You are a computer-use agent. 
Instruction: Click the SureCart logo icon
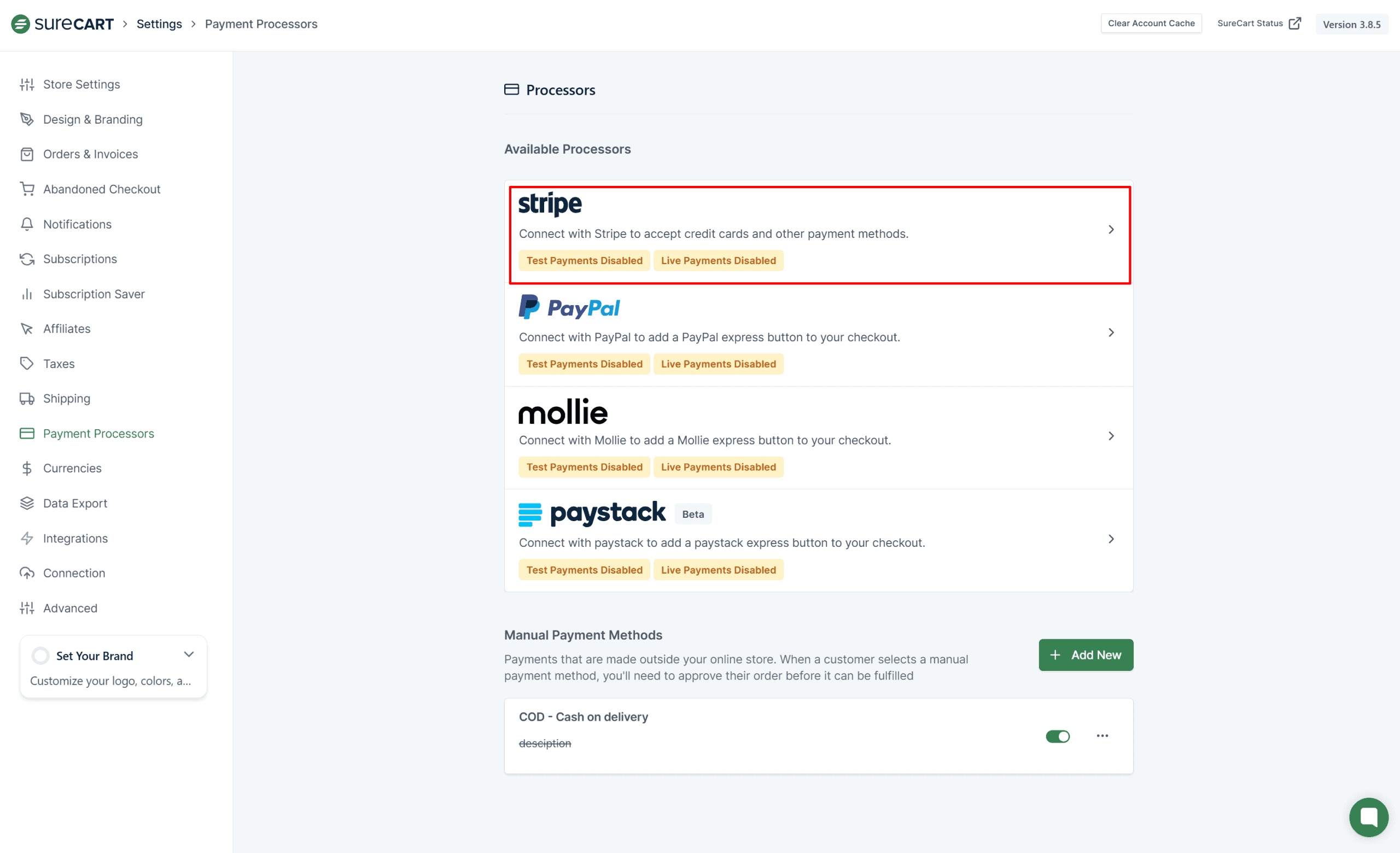20,24
